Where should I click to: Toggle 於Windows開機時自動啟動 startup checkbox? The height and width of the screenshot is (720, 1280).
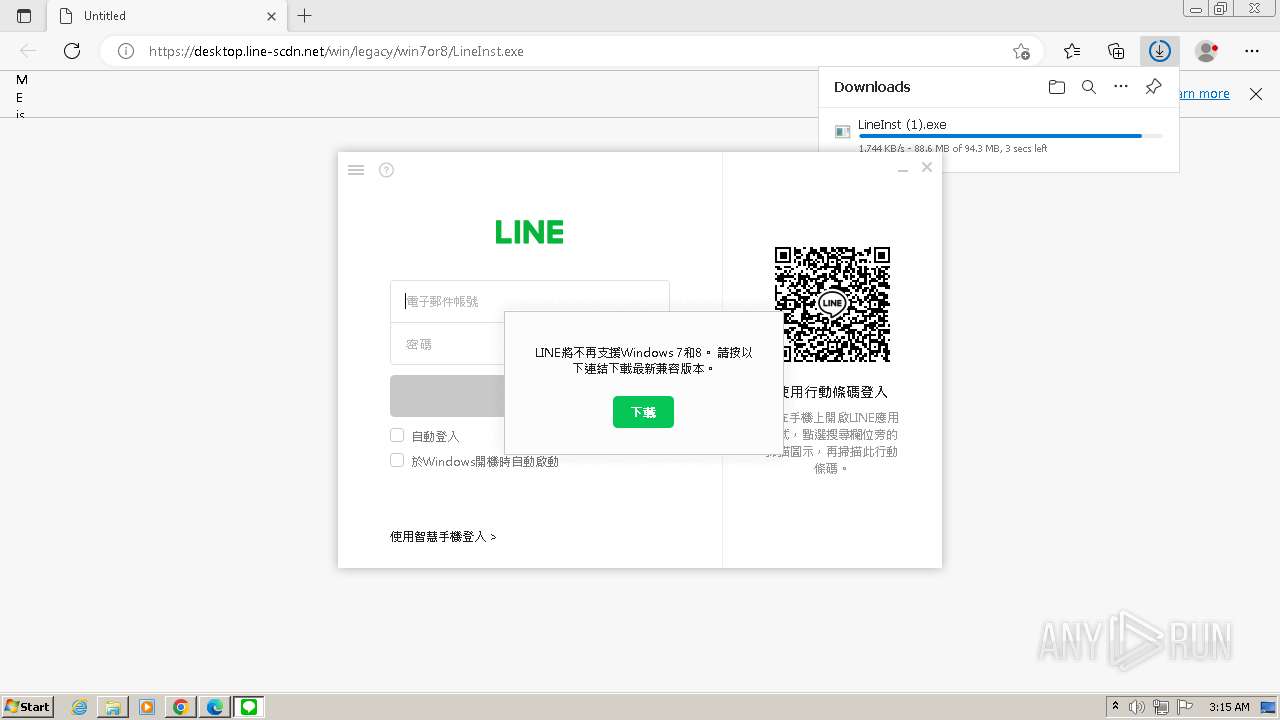point(397,460)
